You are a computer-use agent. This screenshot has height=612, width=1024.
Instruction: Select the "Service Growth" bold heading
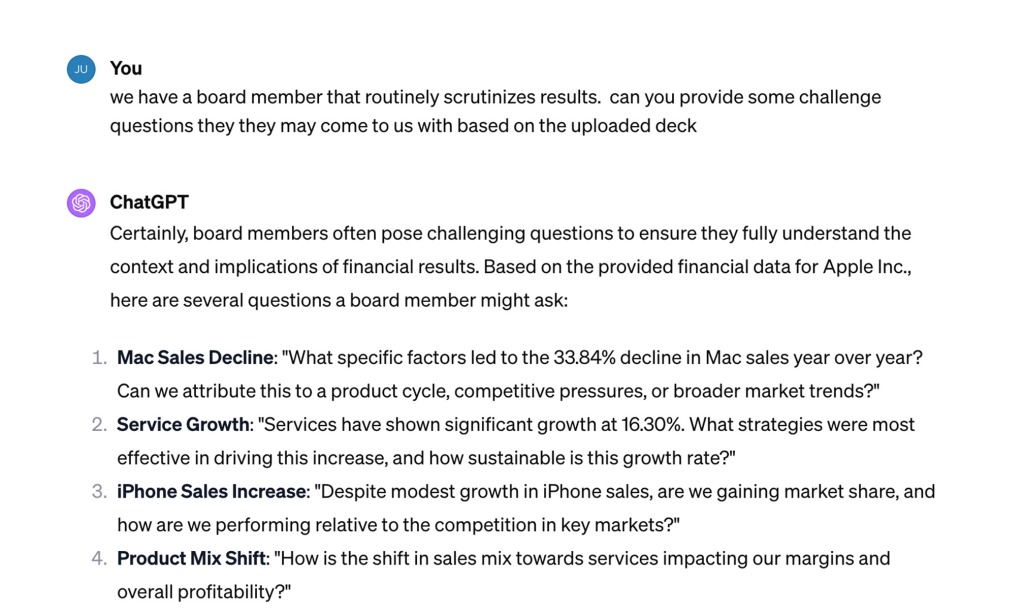click(183, 424)
